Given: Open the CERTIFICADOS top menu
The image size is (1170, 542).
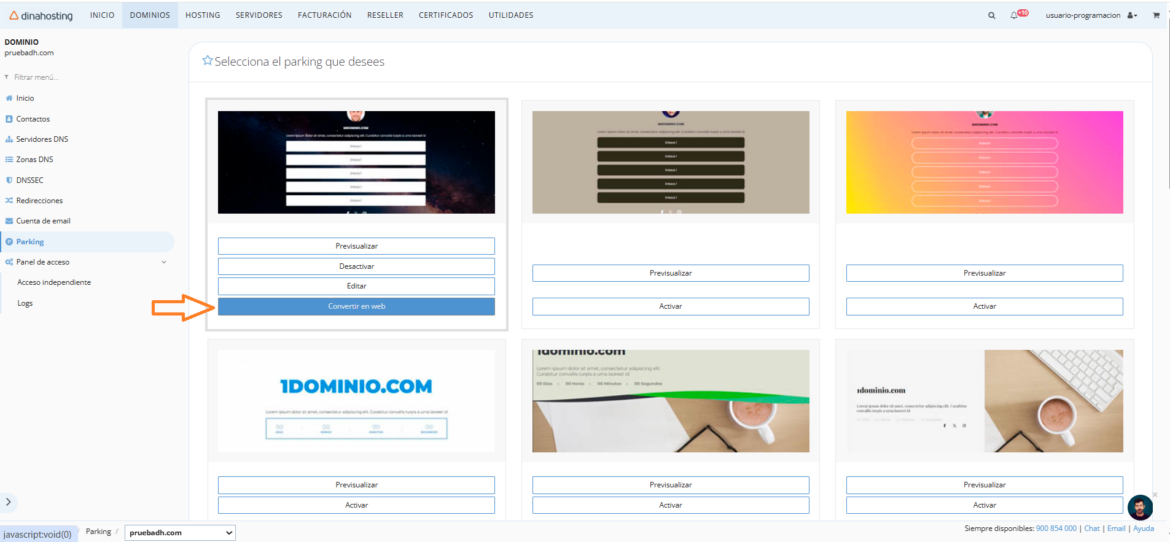Looking at the screenshot, I should tap(445, 15).
